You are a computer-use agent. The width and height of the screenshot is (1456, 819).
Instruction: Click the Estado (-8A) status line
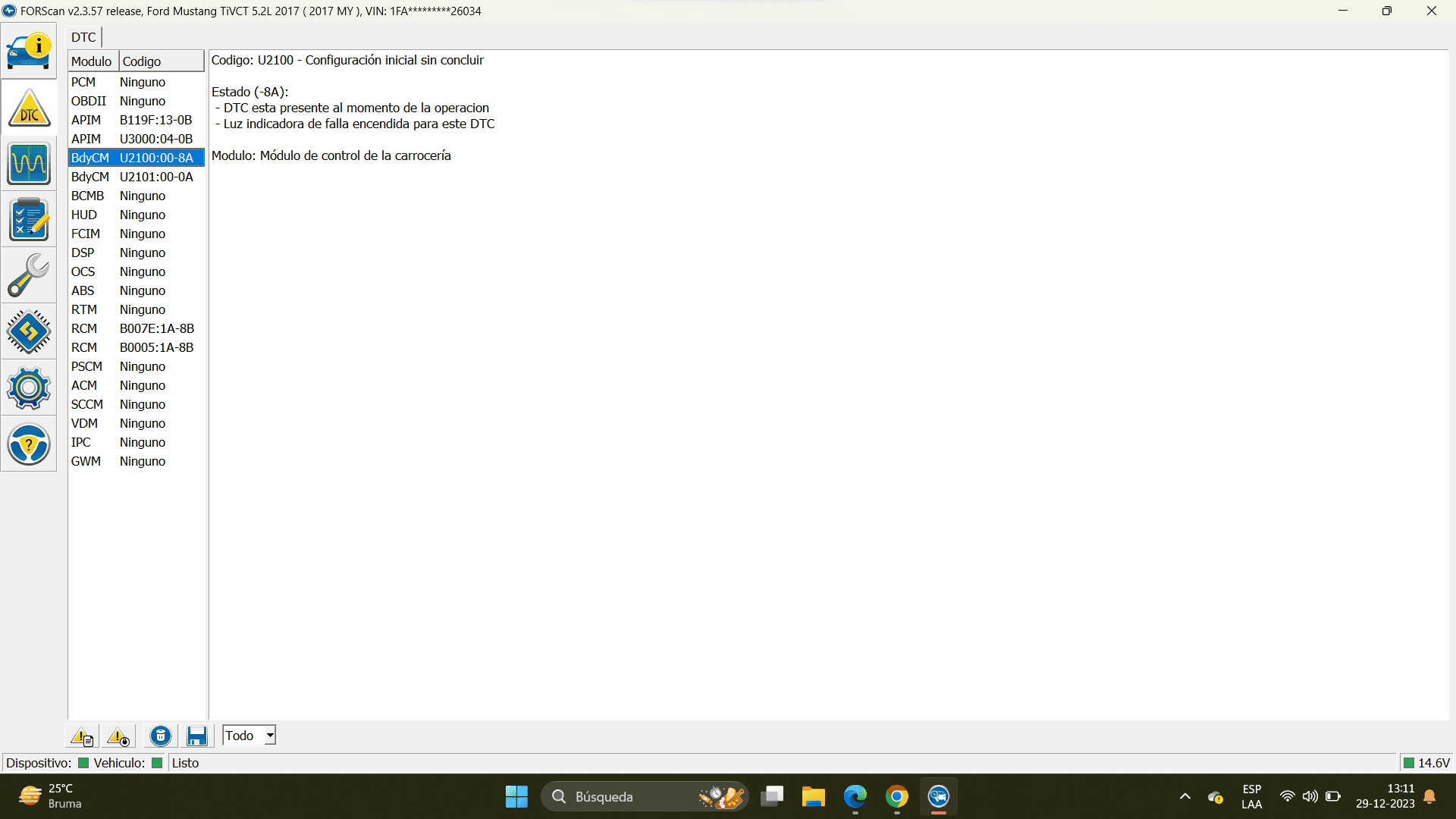250,92
